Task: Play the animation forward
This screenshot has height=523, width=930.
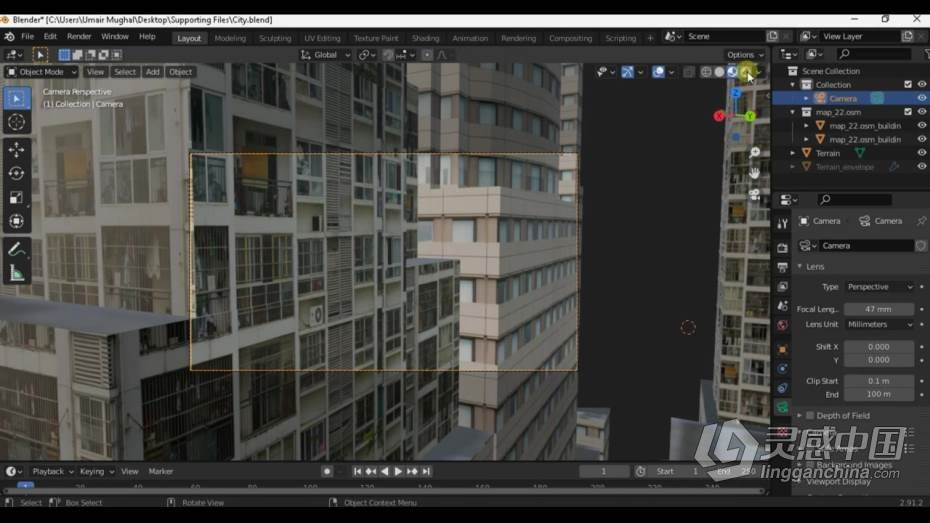Action: [399, 471]
